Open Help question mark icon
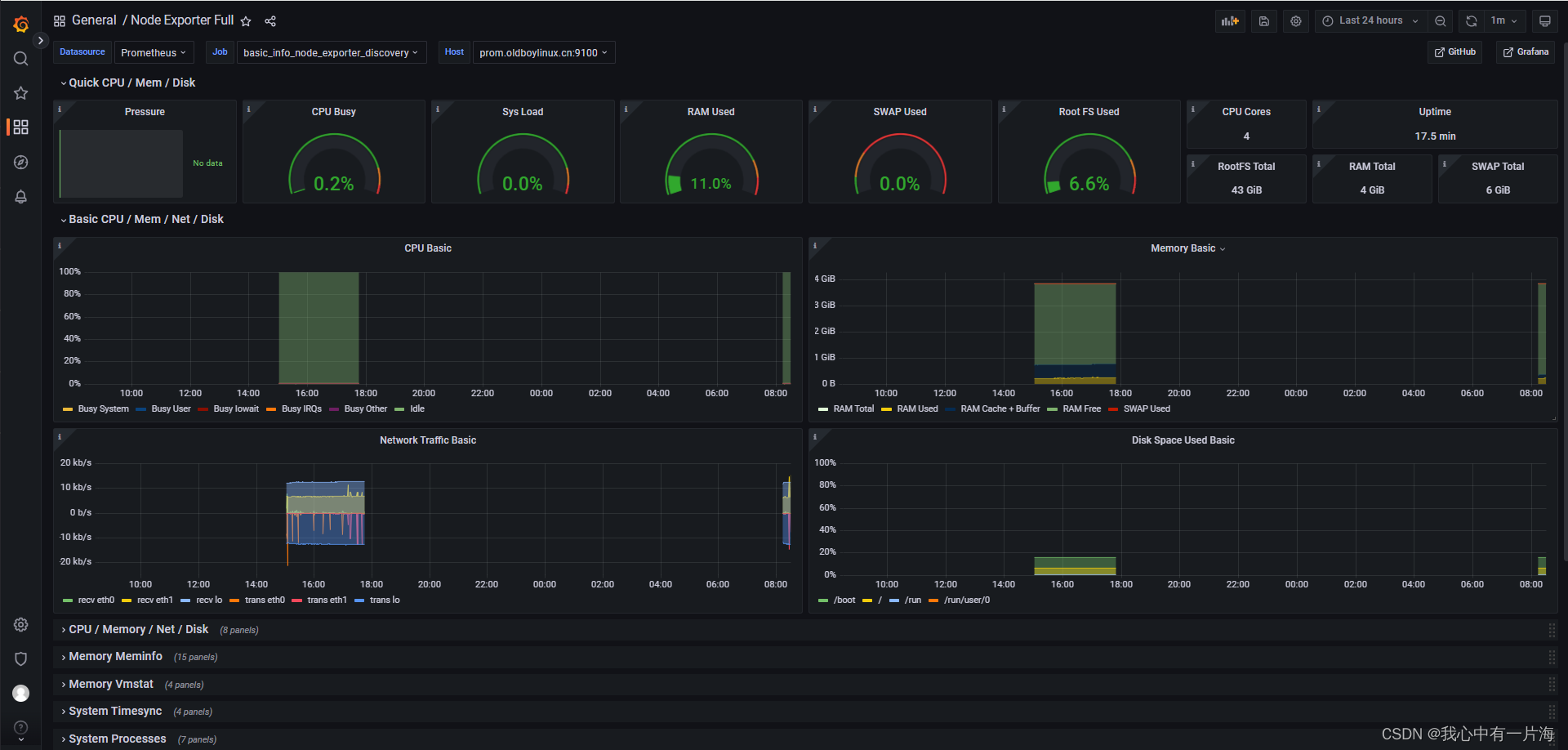This screenshot has height=750, width=1568. (21, 728)
